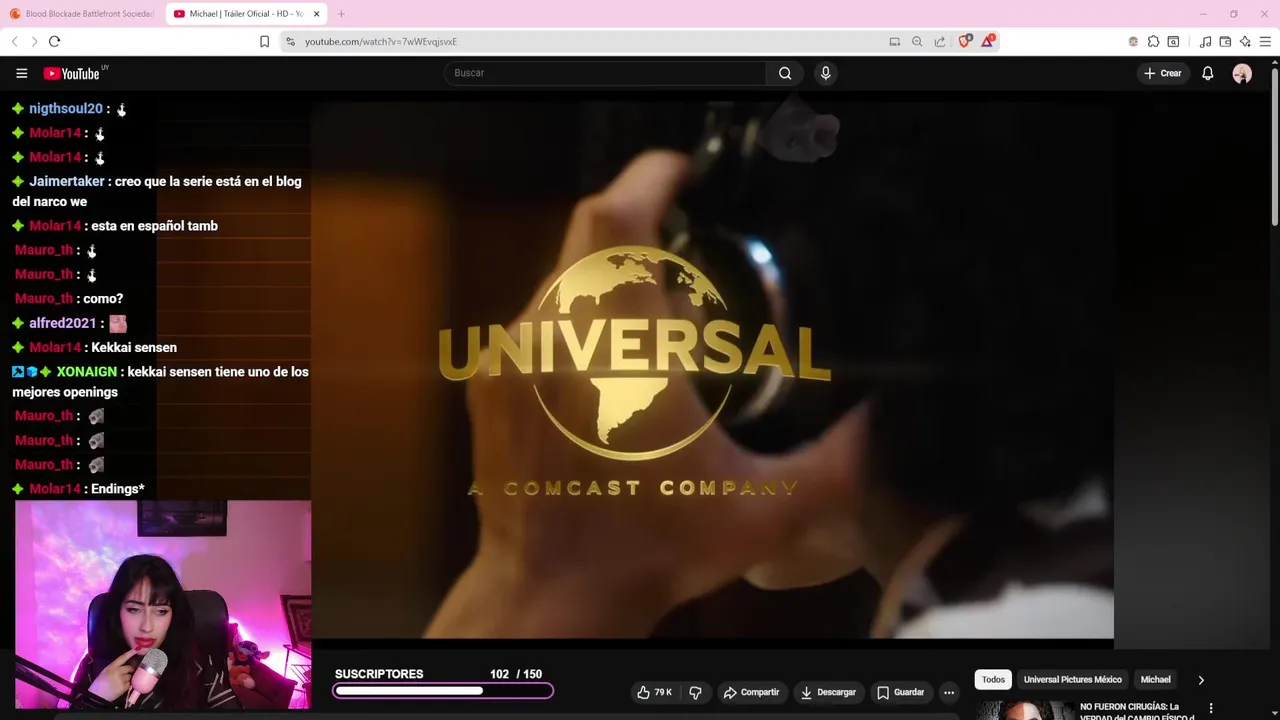This screenshot has height=720, width=1280.
Task: Click message 'esta en español tamb'
Action: [x=154, y=226]
